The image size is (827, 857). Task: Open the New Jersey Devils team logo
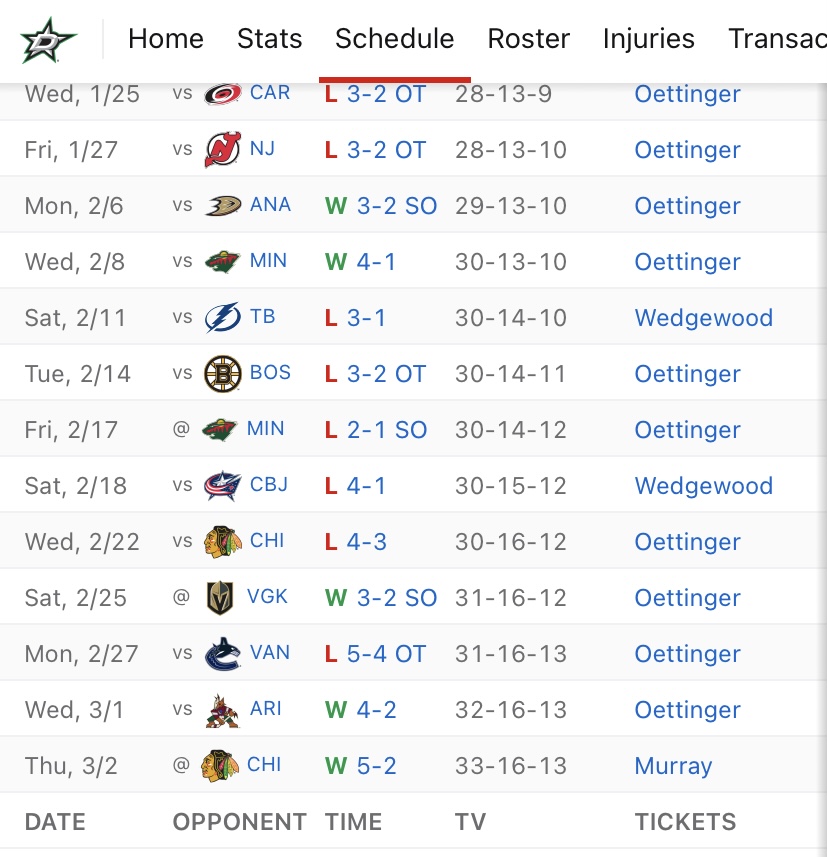coord(222,149)
